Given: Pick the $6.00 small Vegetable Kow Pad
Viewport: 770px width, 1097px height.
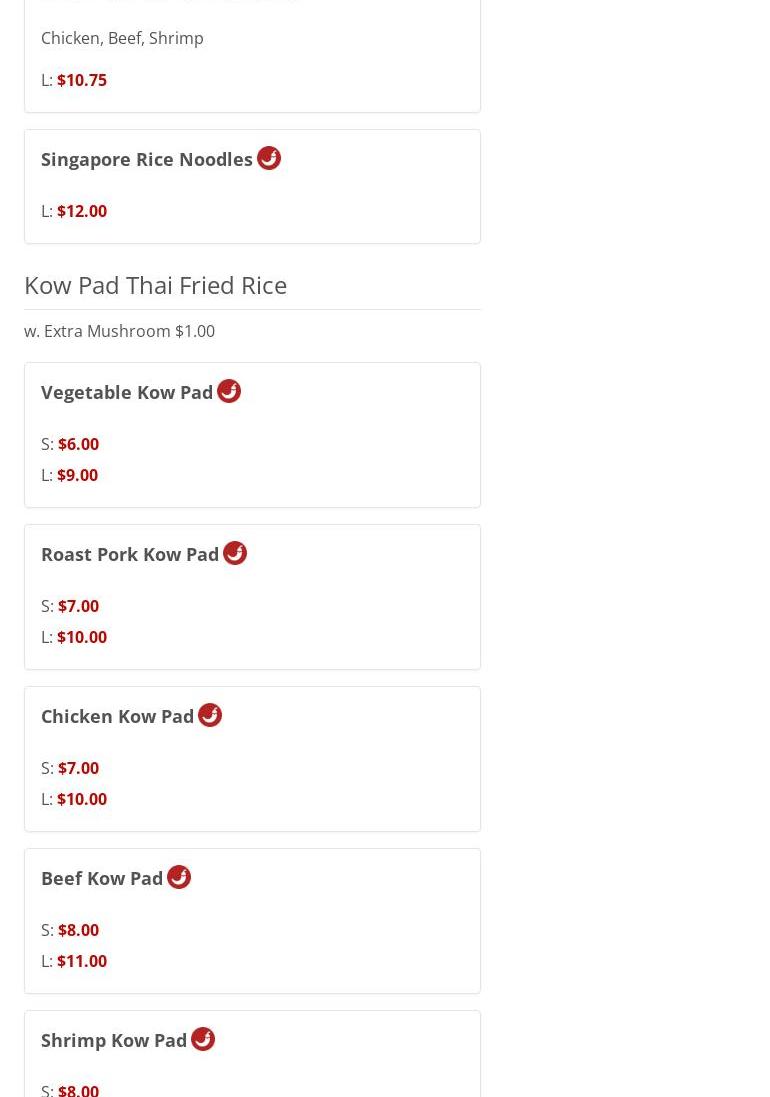Looking at the screenshot, I should [78, 444].
